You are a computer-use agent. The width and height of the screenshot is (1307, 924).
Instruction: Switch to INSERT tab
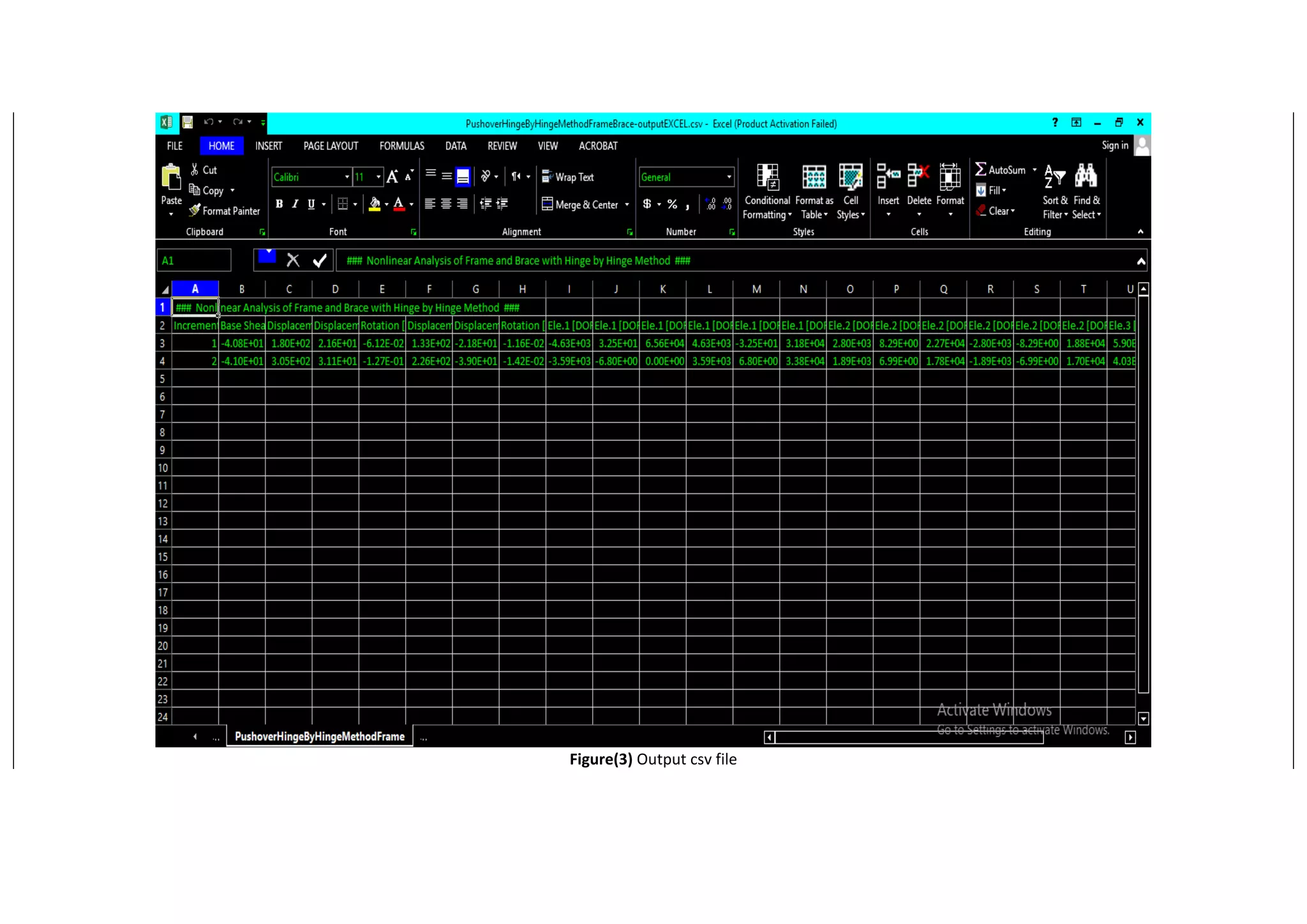tap(269, 146)
